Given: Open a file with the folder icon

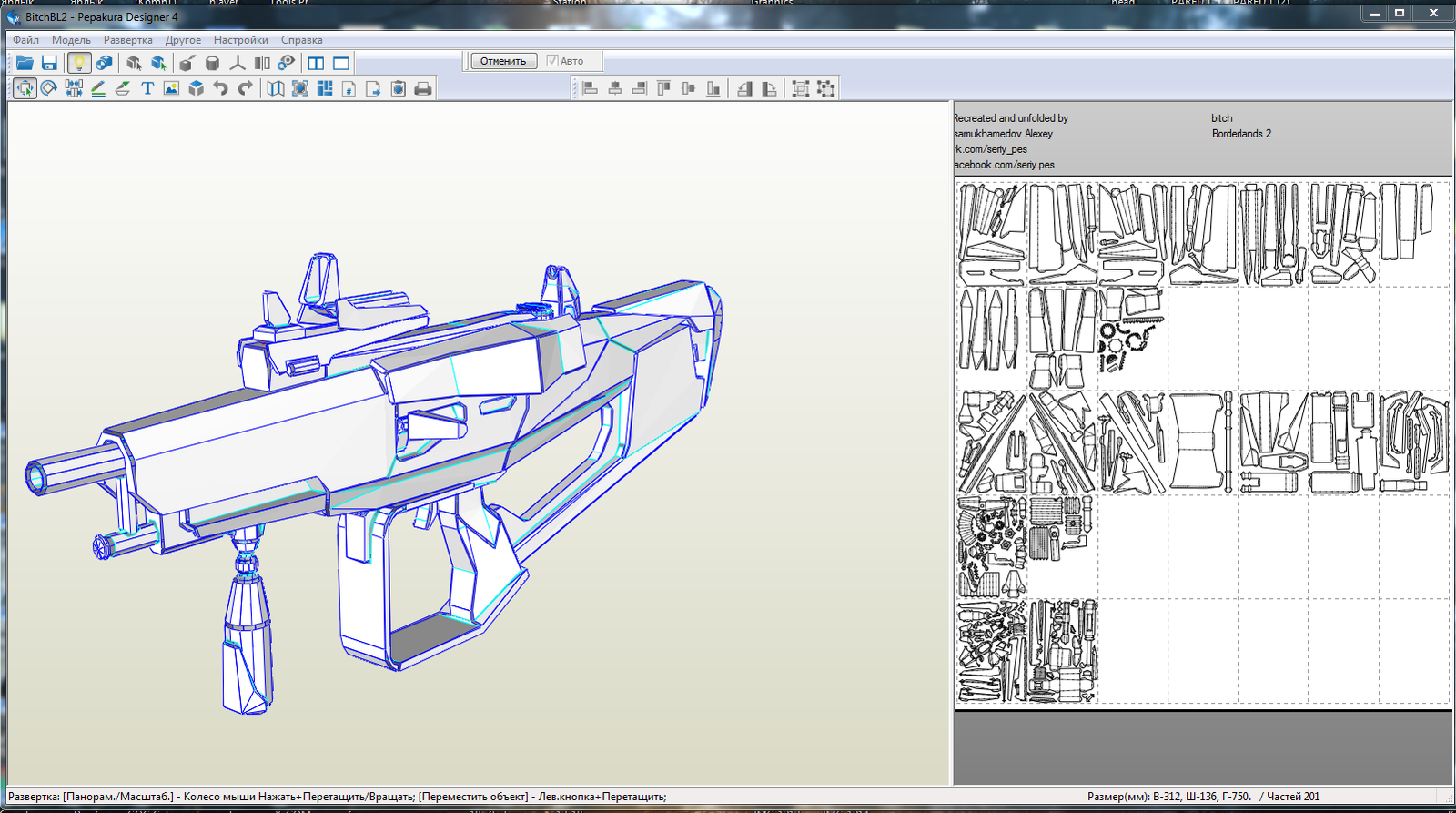Looking at the screenshot, I should click(x=25, y=63).
